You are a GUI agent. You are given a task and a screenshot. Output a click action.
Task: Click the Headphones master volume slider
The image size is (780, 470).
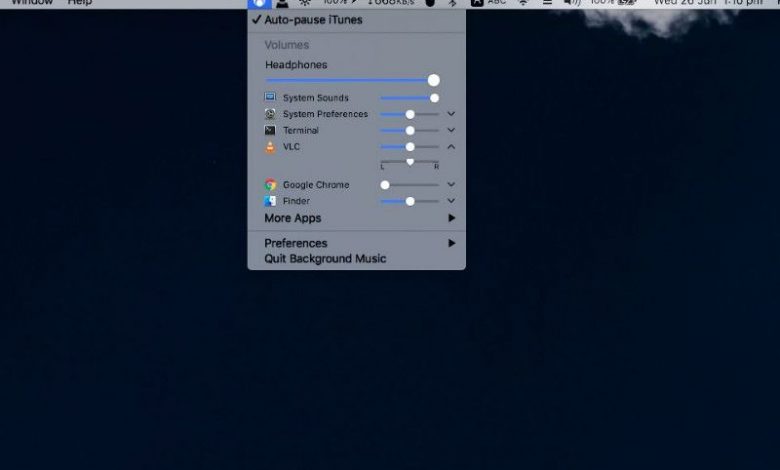point(352,80)
